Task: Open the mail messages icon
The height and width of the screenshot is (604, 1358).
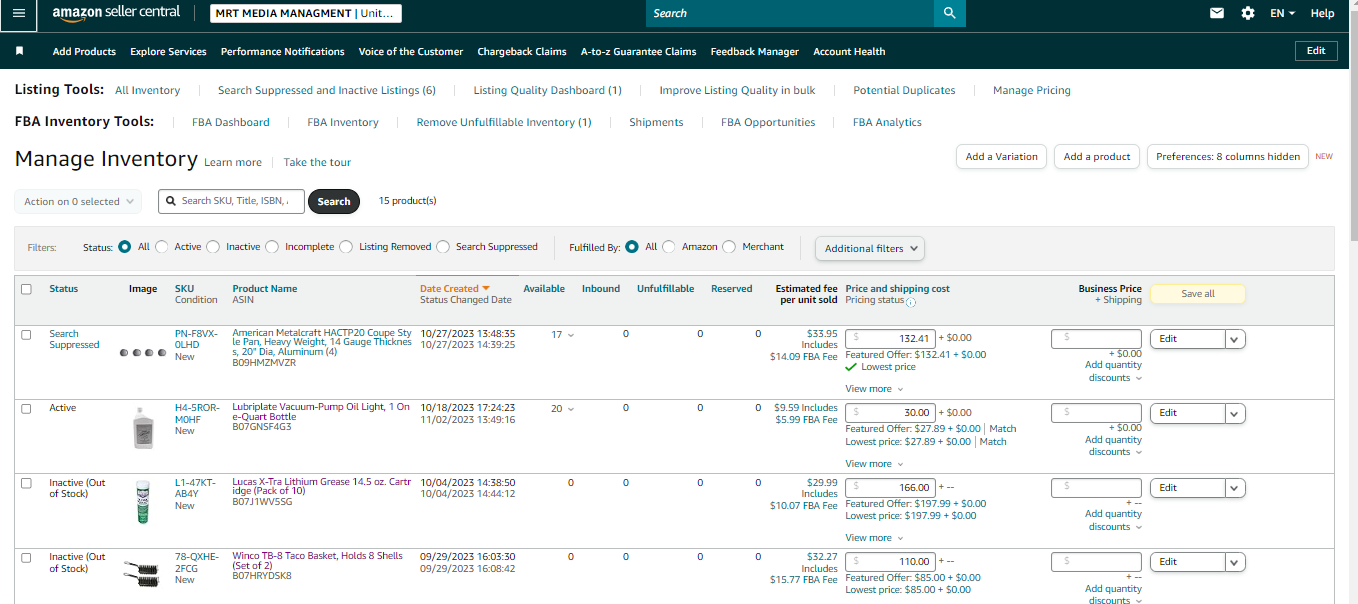Action: pos(1217,13)
